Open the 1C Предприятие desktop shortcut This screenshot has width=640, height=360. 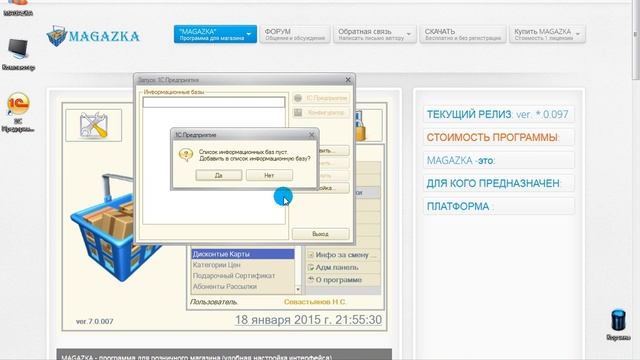(18, 112)
